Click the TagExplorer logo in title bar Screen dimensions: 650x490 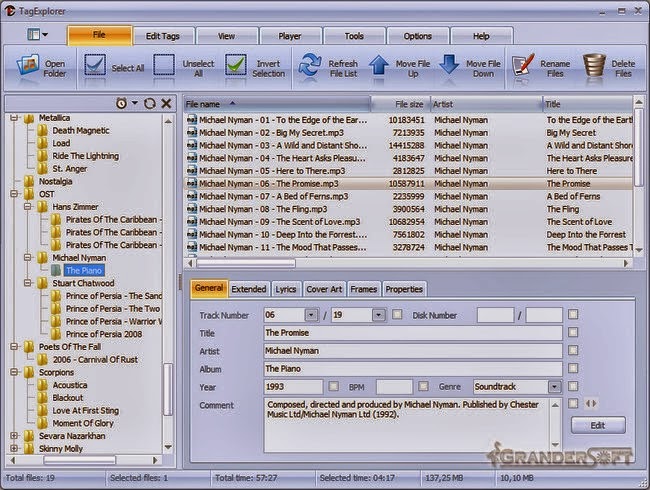click(x=10, y=11)
